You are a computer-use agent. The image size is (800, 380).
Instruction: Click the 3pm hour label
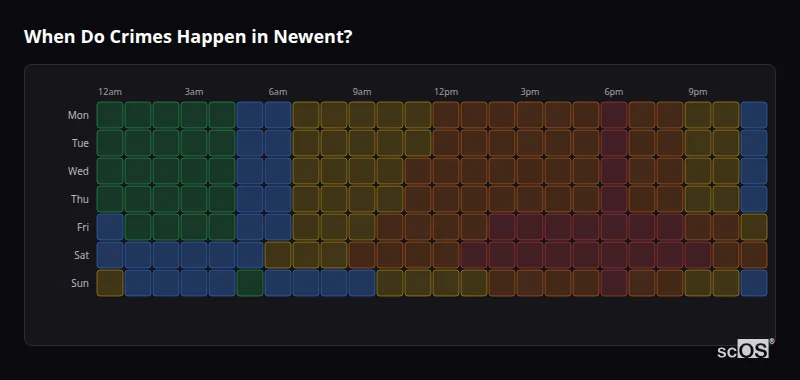[x=530, y=92]
